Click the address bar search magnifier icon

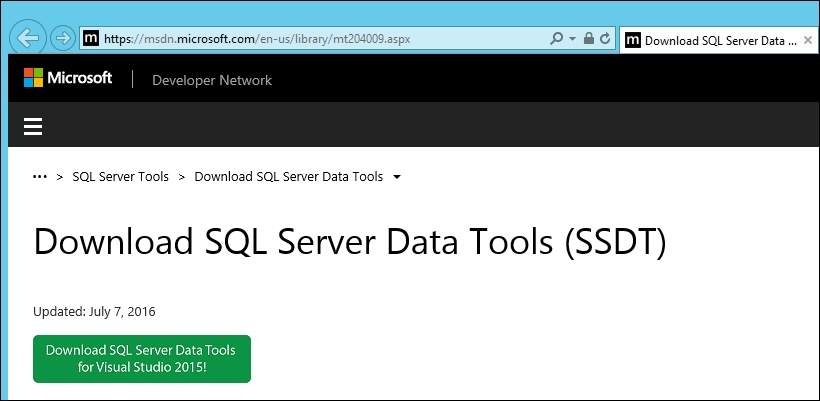point(557,38)
